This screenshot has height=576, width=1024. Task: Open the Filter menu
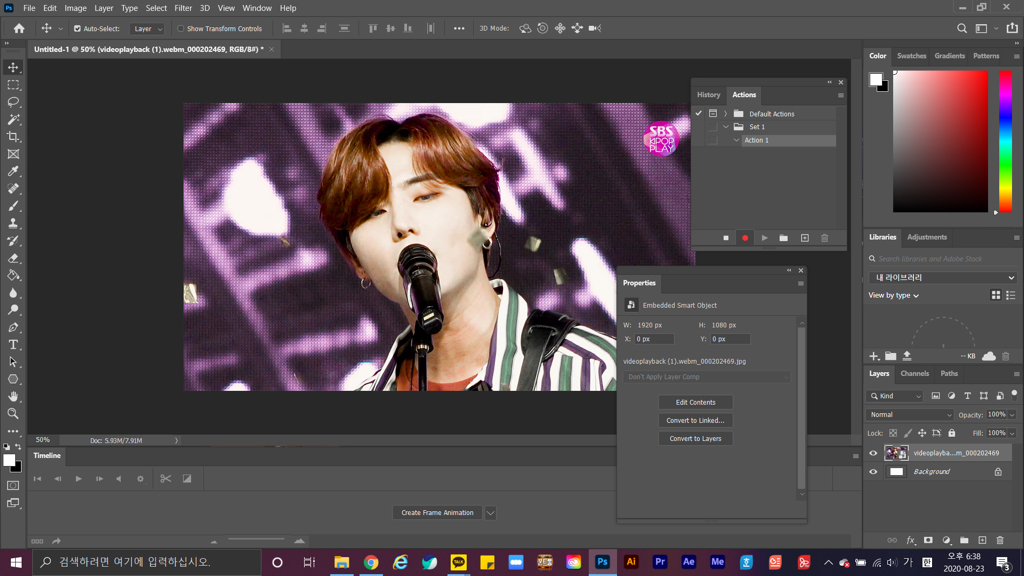point(183,8)
